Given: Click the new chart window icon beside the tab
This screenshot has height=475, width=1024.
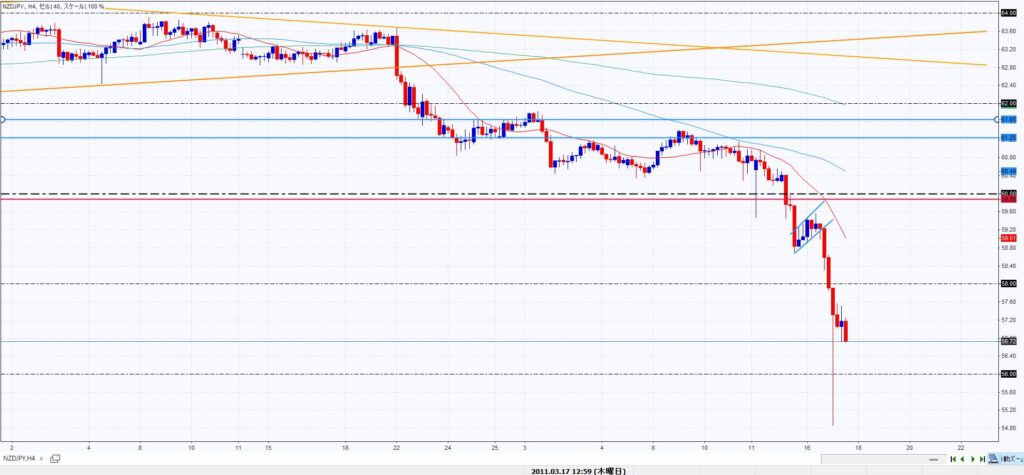Looking at the screenshot, I should click(x=55, y=457).
